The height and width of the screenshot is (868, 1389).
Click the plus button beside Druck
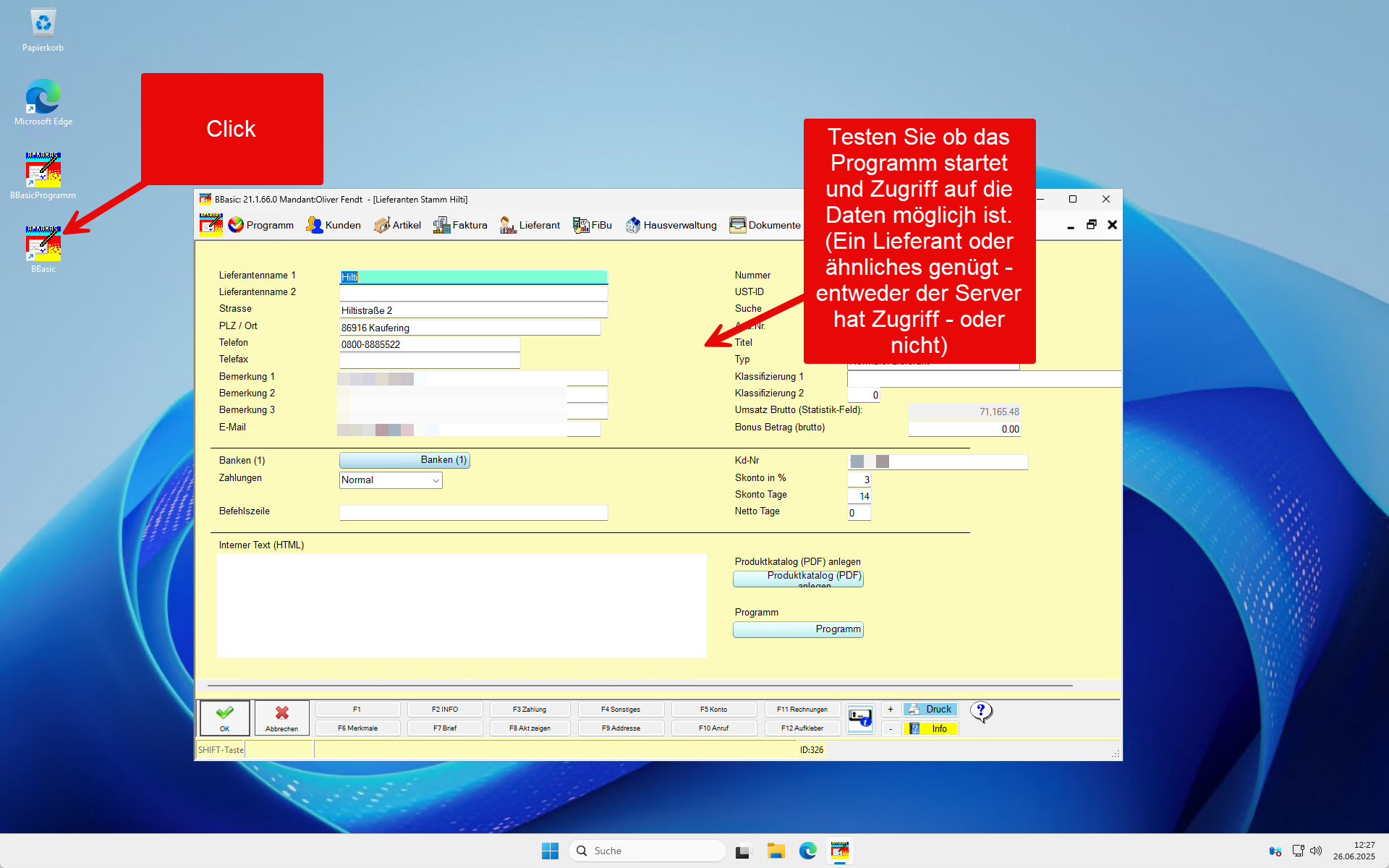tap(891, 709)
